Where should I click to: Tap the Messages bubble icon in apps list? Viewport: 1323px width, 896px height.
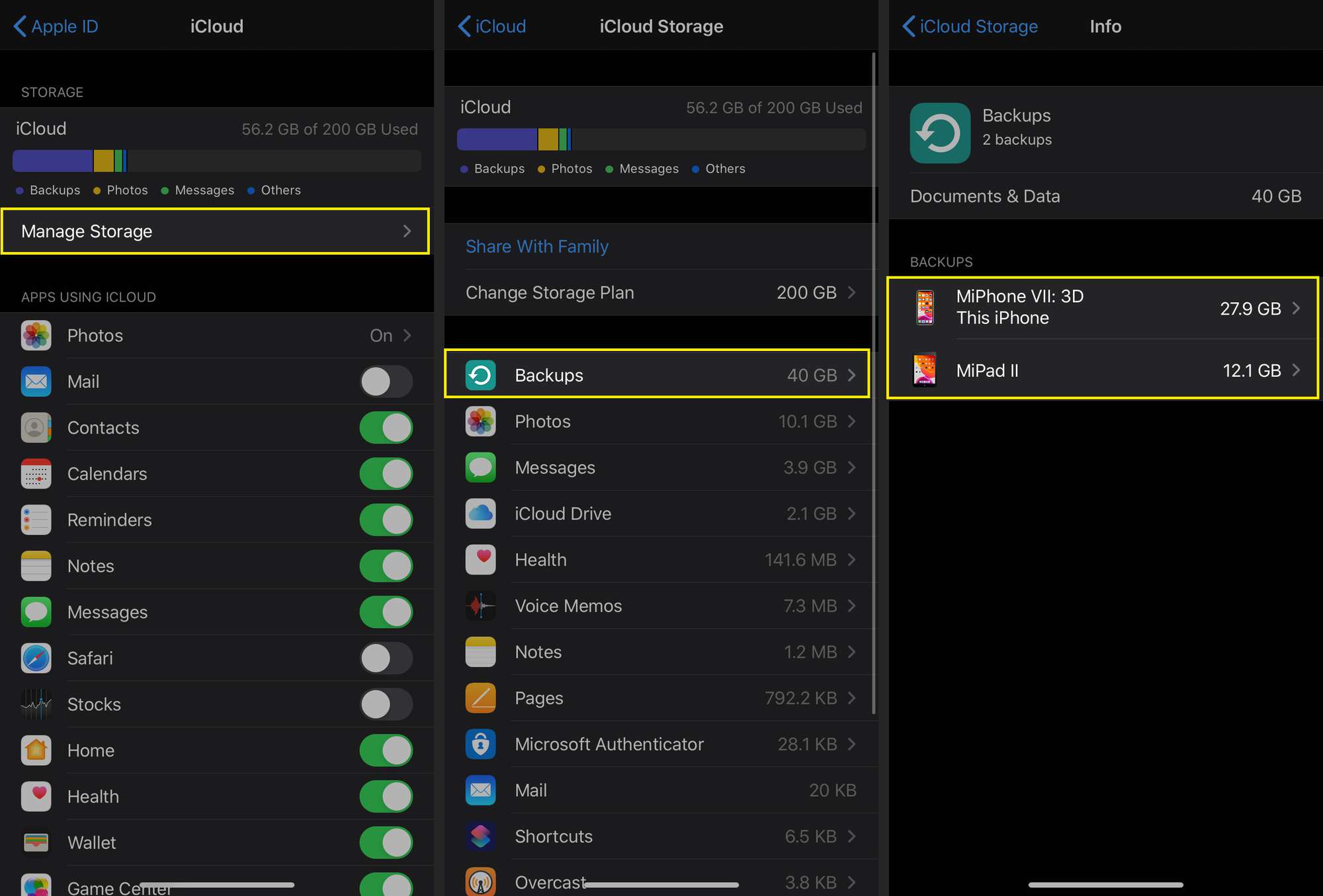click(x=36, y=612)
